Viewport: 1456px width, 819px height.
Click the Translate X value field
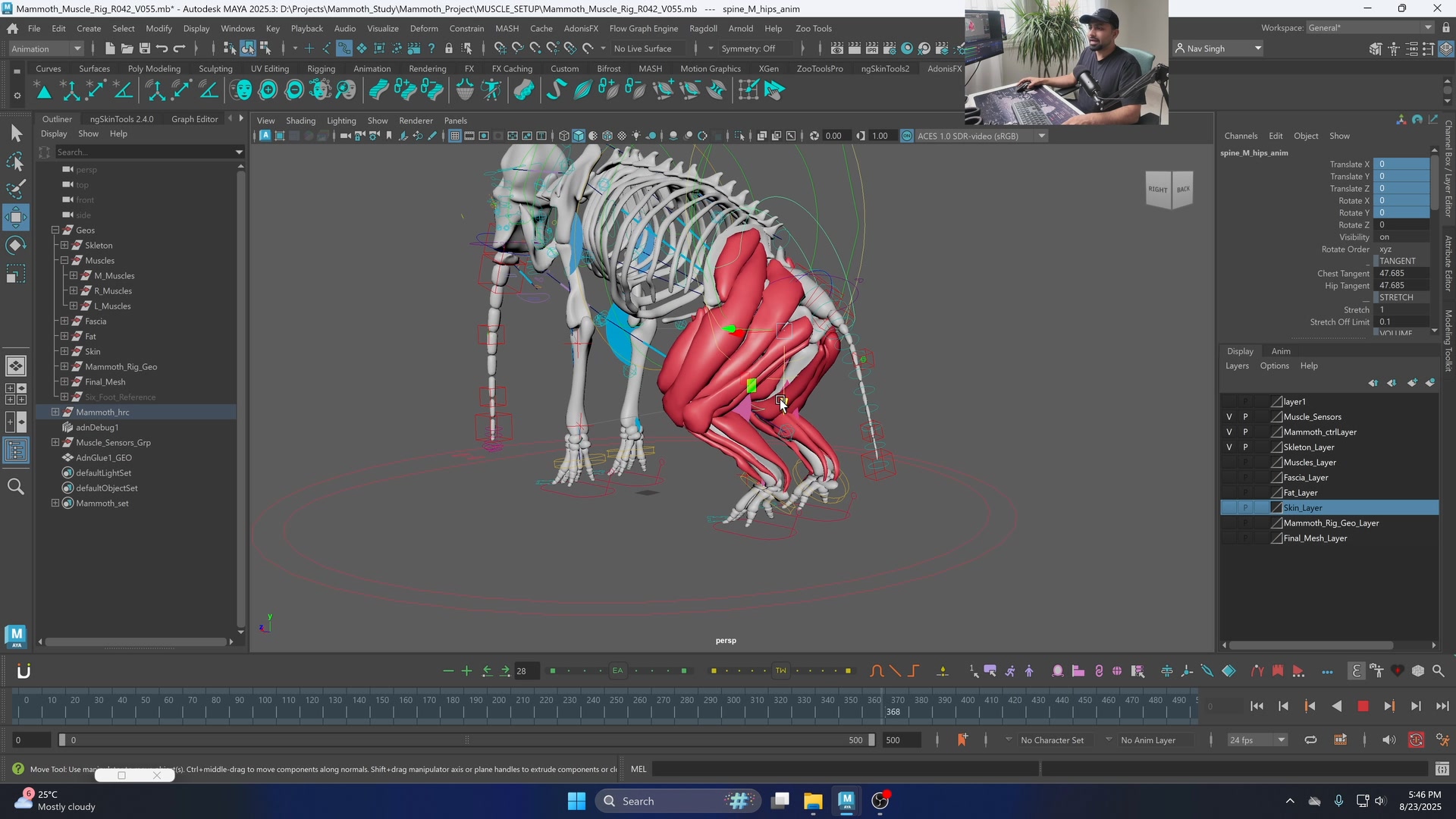pos(1401,164)
